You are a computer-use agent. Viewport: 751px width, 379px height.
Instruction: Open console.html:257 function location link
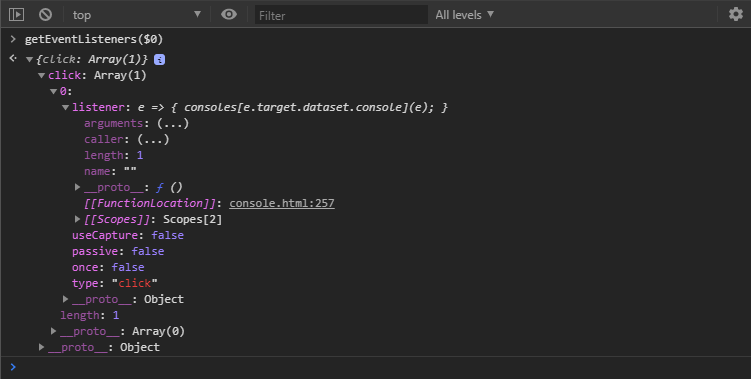click(x=282, y=203)
